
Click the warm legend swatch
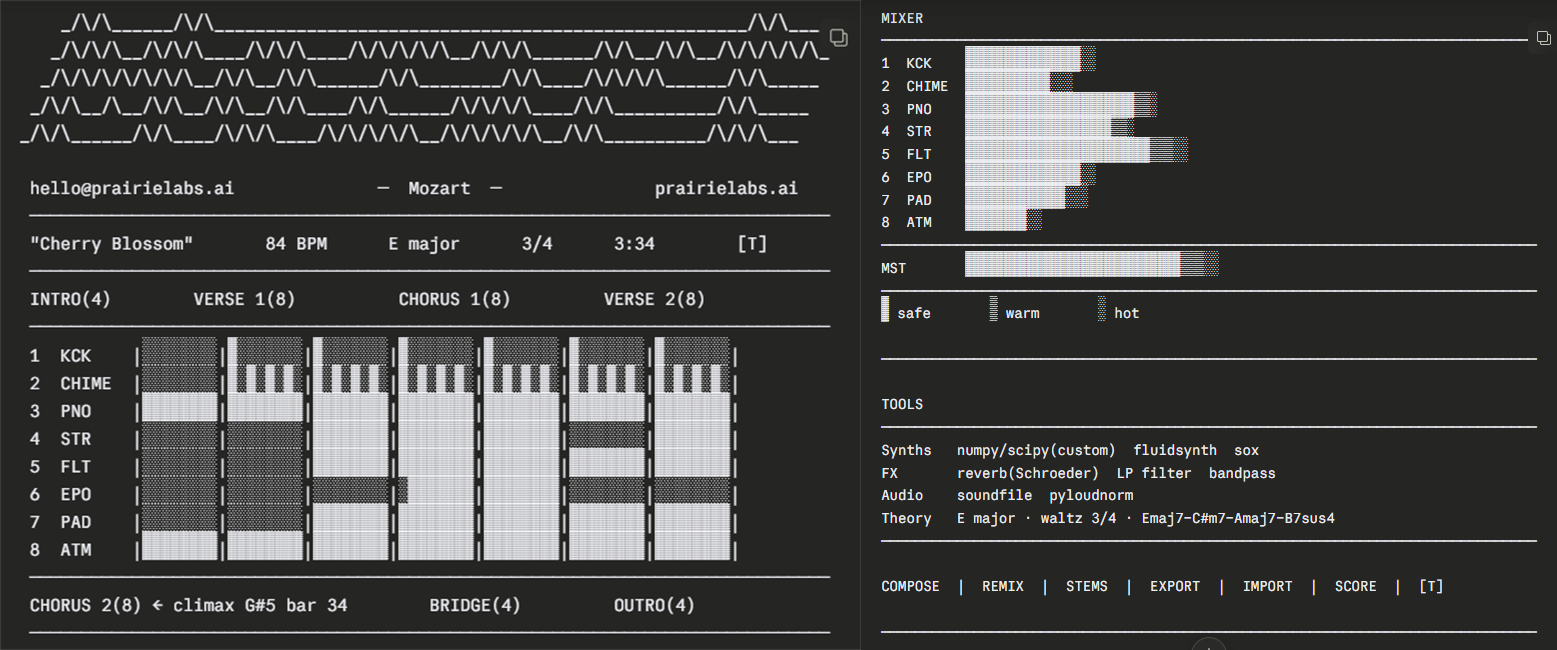click(x=993, y=309)
